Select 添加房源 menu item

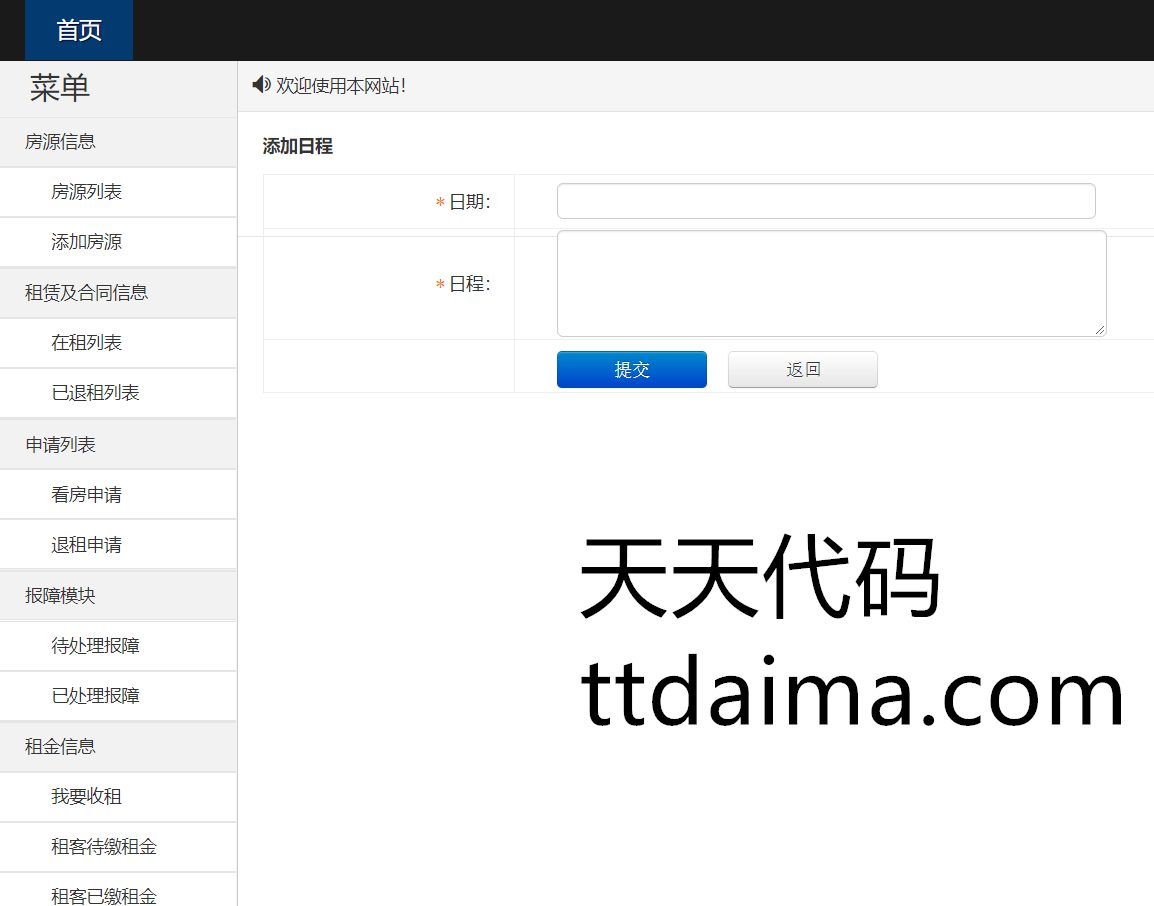(87, 242)
